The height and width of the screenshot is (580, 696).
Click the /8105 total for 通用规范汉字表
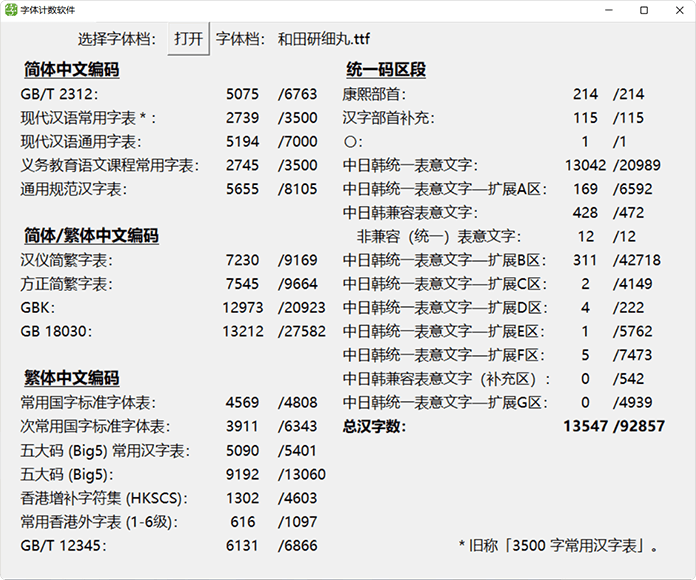(297, 189)
